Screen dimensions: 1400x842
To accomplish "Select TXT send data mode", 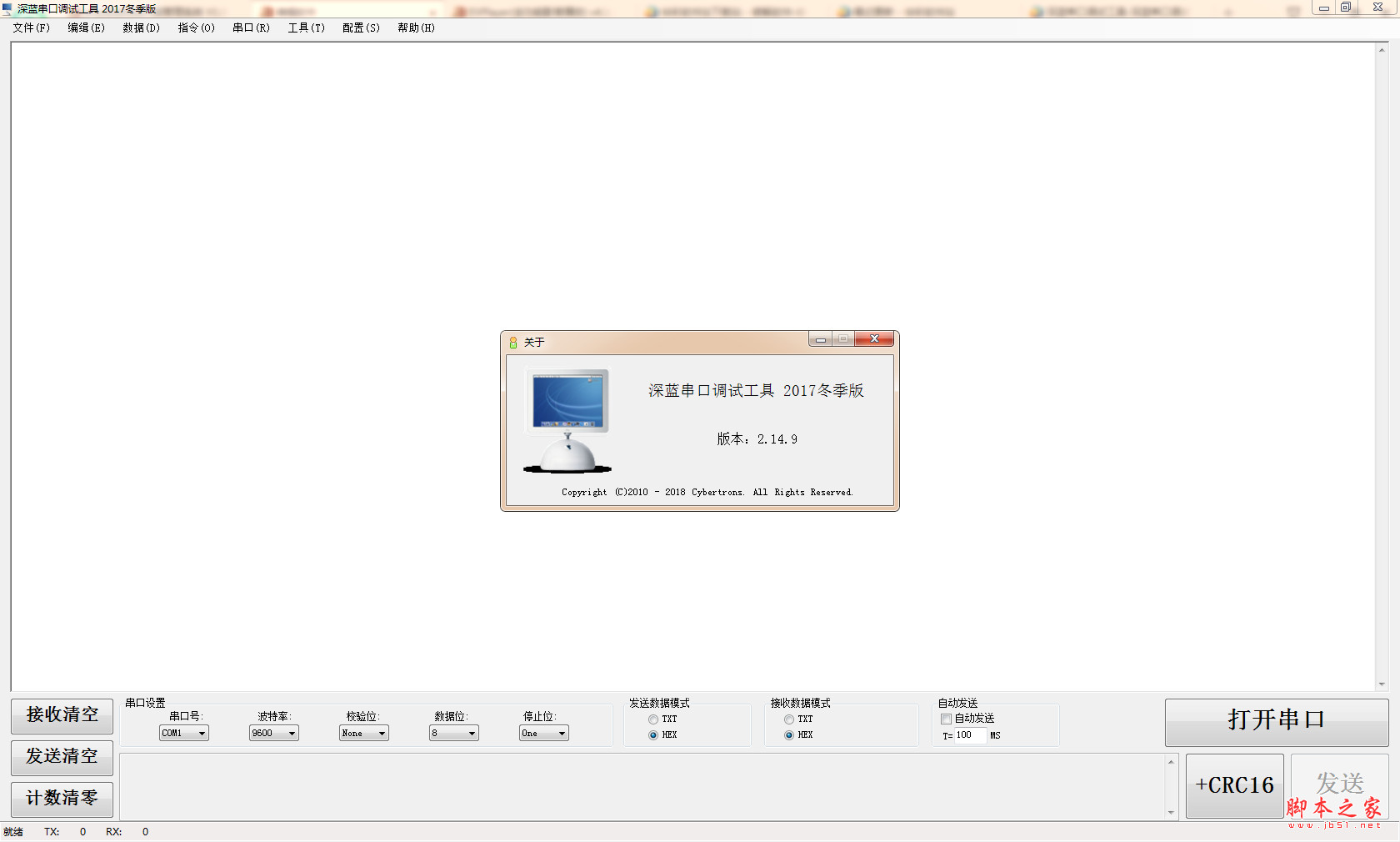I will pyautogui.click(x=653, y=719).
